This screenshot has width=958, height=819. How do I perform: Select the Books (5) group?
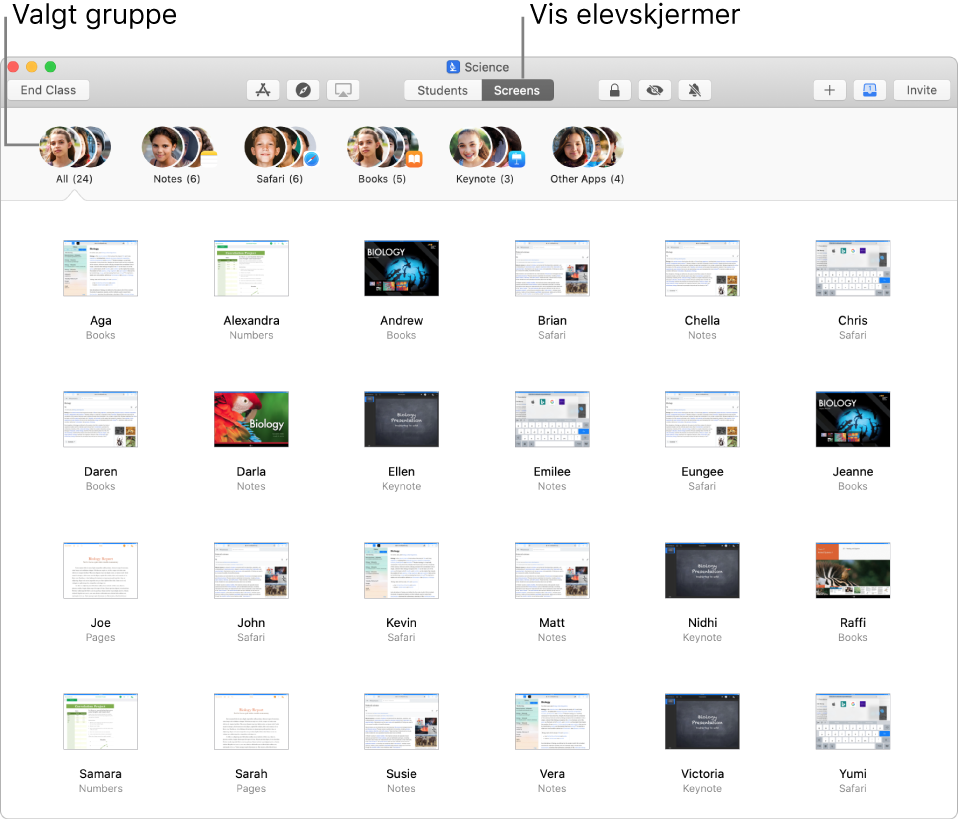point(382,155)
